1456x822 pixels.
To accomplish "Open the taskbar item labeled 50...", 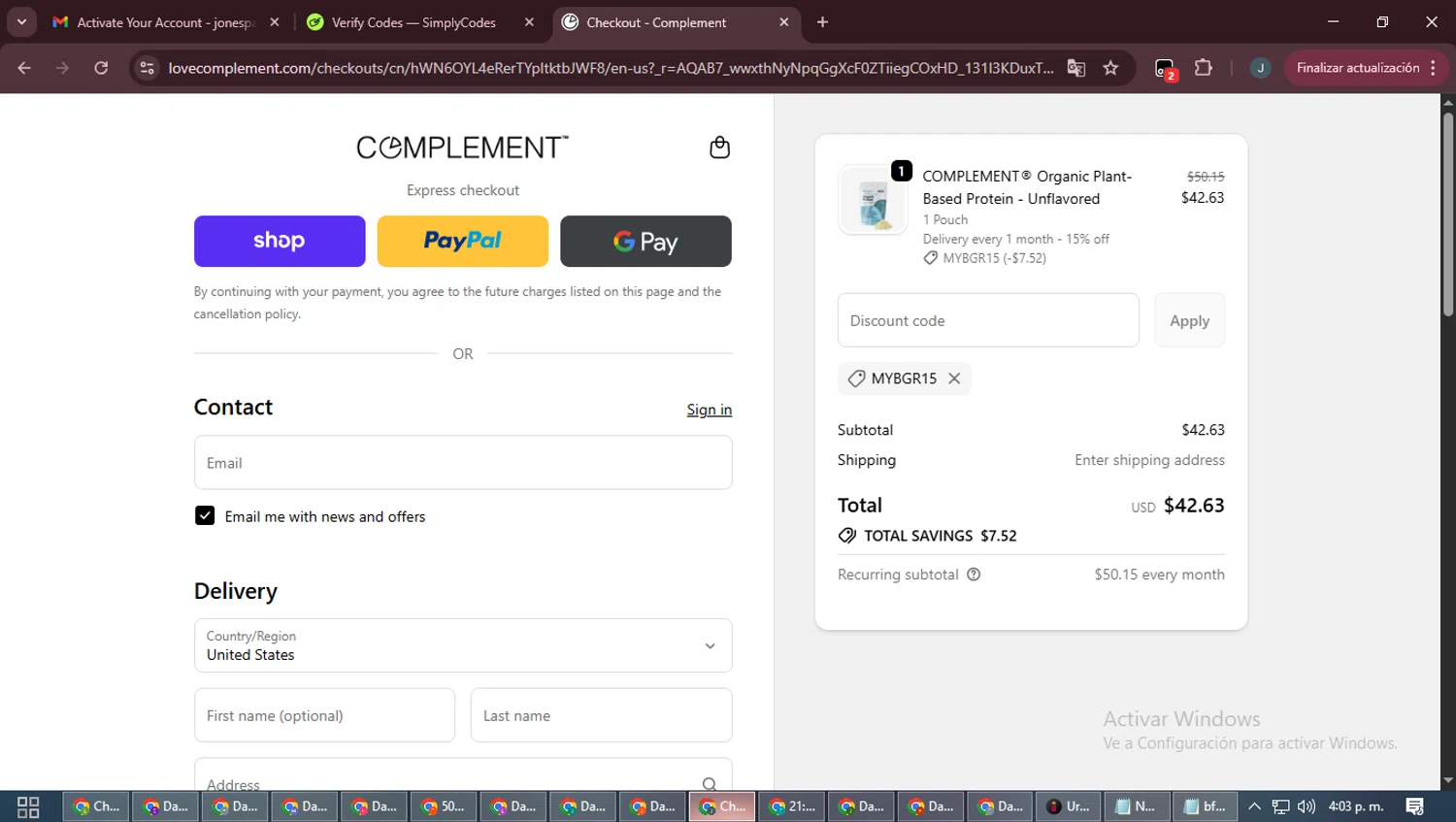I will pos(444,806).
